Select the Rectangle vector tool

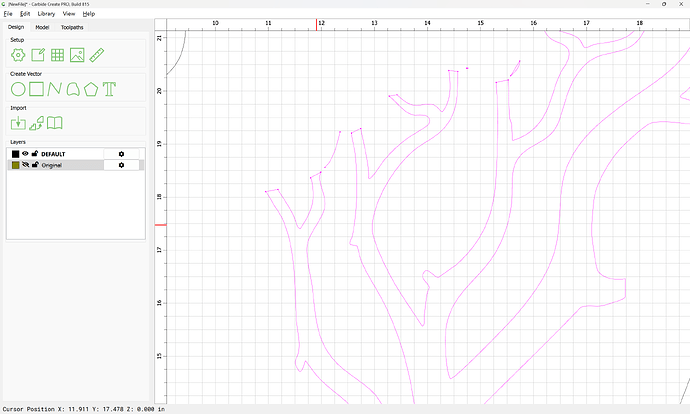36,89
